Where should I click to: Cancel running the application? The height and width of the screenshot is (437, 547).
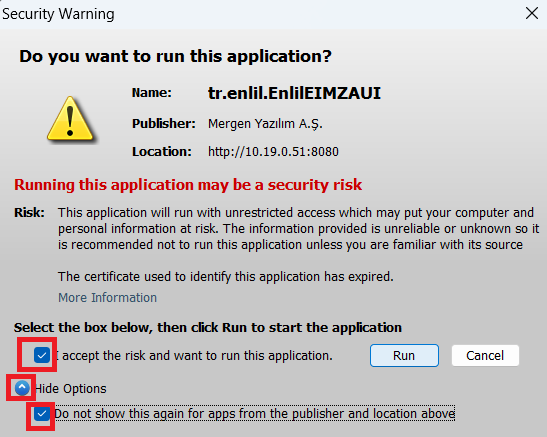click(485, 355)
